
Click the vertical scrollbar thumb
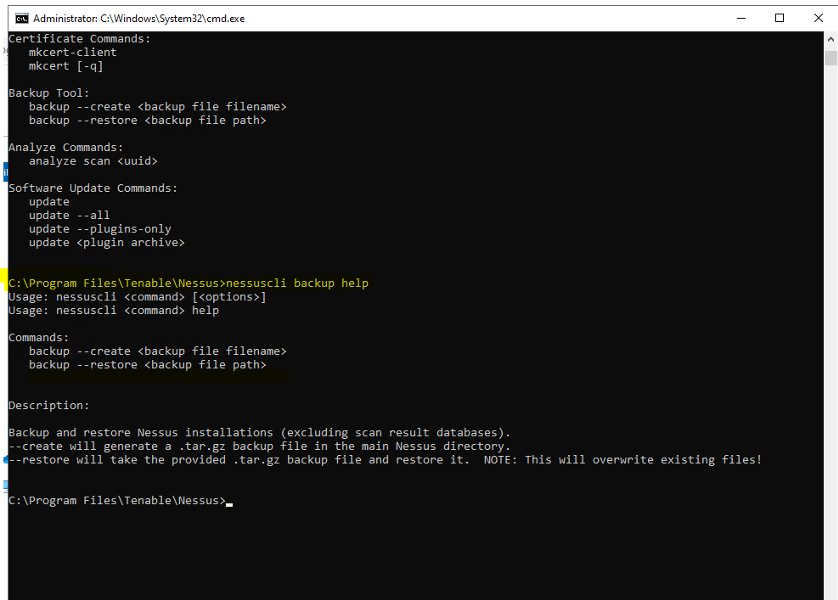point(831,58)
